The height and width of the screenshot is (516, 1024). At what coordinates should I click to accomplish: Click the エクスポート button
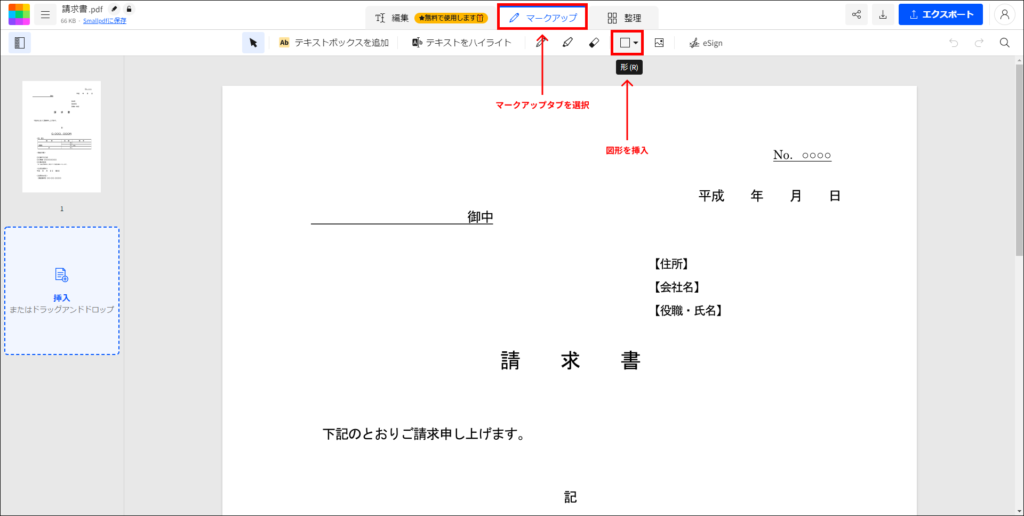(940, 14)
